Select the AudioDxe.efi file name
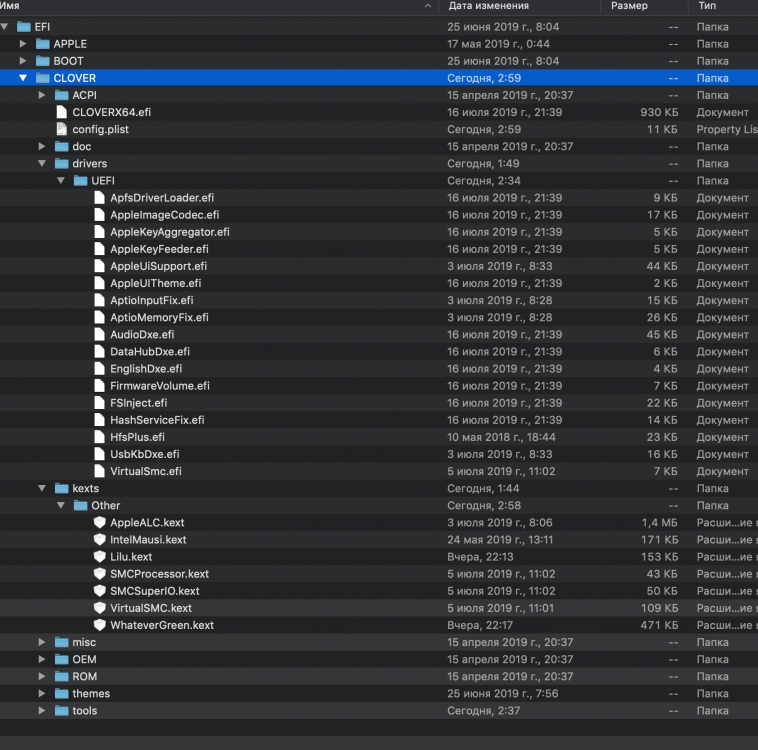This screenshot has width=758, height=750. (x=142, y=335)
